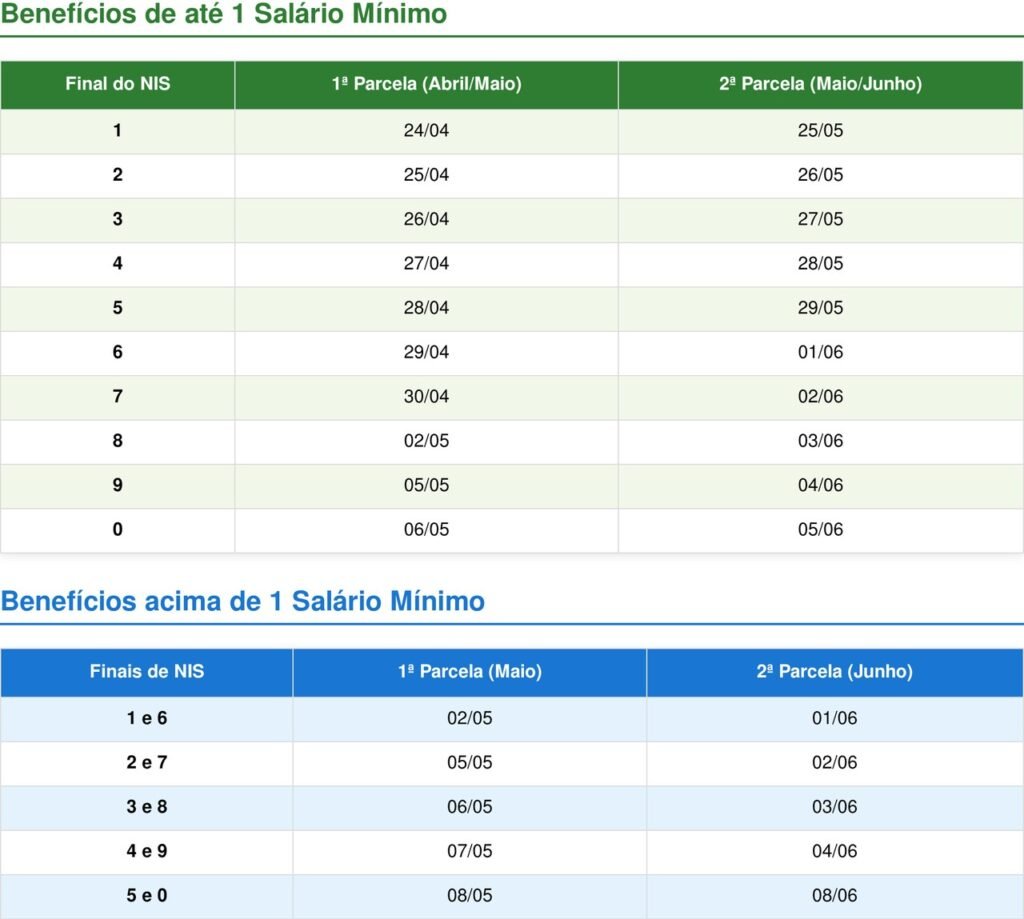1024x919 pixels.
Task: Select the 08/06 date for NIS finals 5 e 0
Action: pos(834,896)
